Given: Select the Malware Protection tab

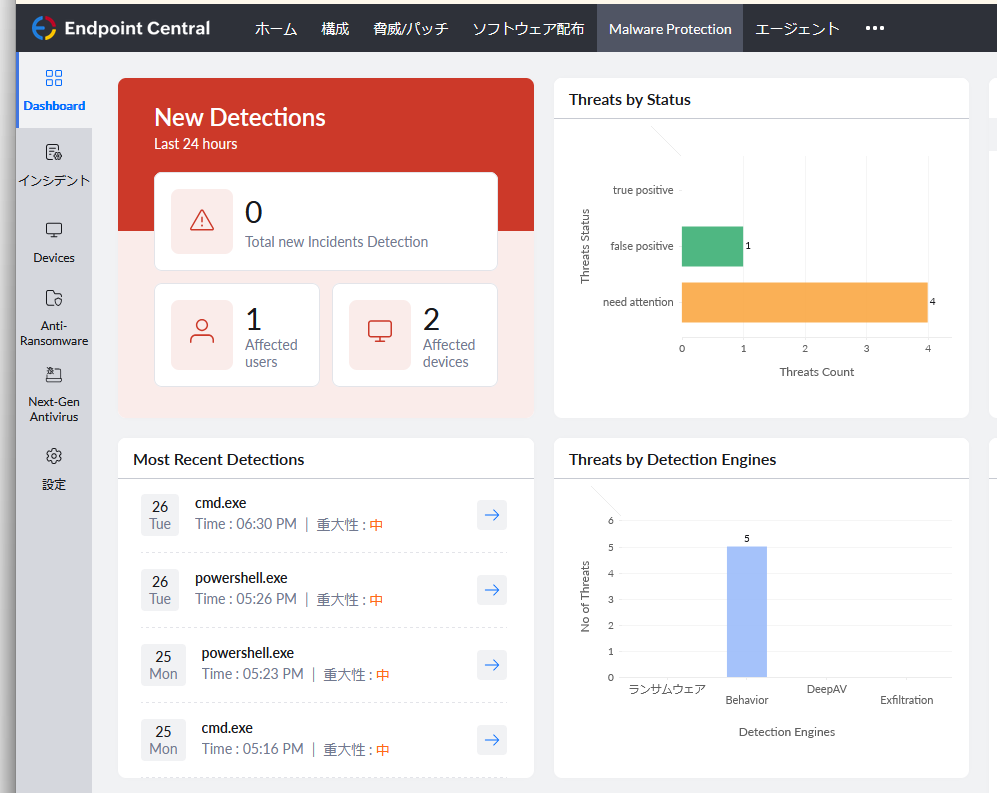Looking at the screenshot, I should [x=670, y=29].
